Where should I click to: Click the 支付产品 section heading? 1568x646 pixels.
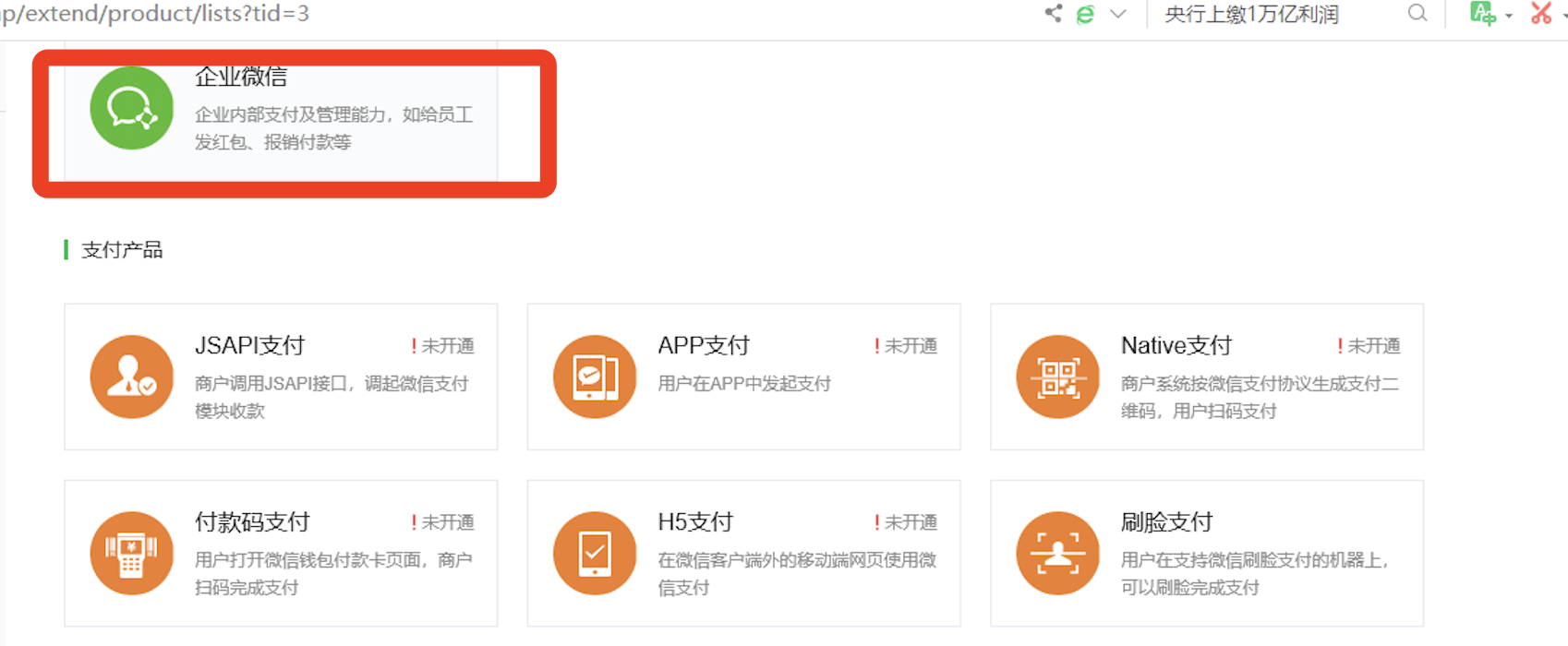point(122,250)
